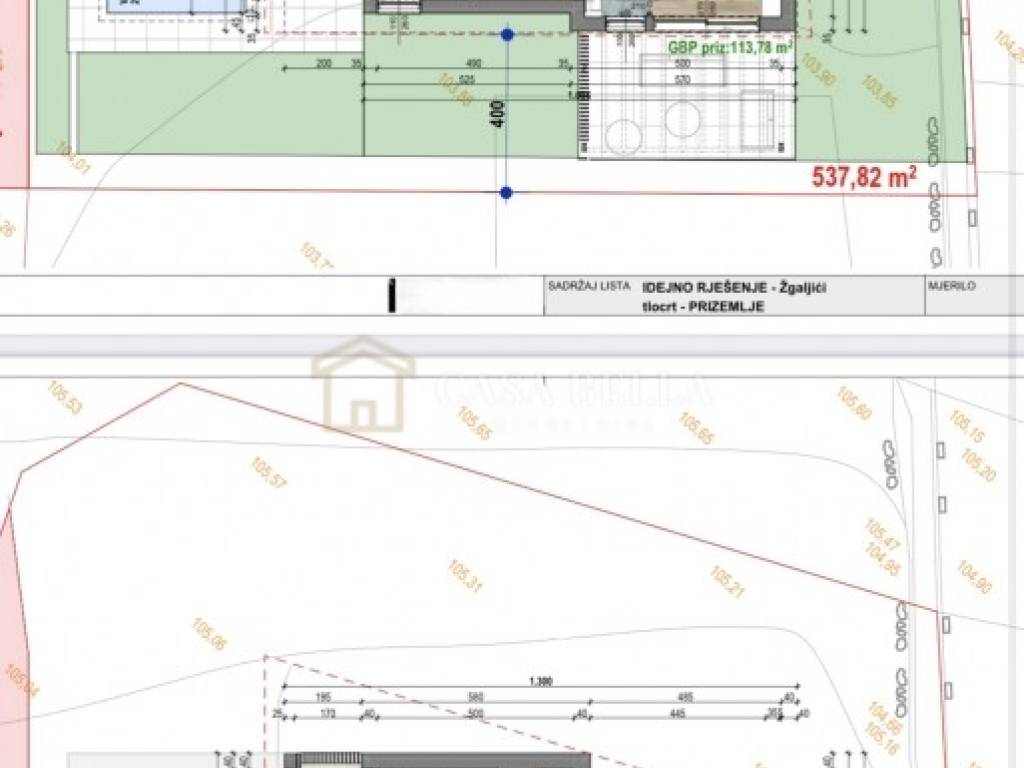Click the SADRŽAJ LISTA label
This screenshot has width=1024, height=768.
(589, 286)
